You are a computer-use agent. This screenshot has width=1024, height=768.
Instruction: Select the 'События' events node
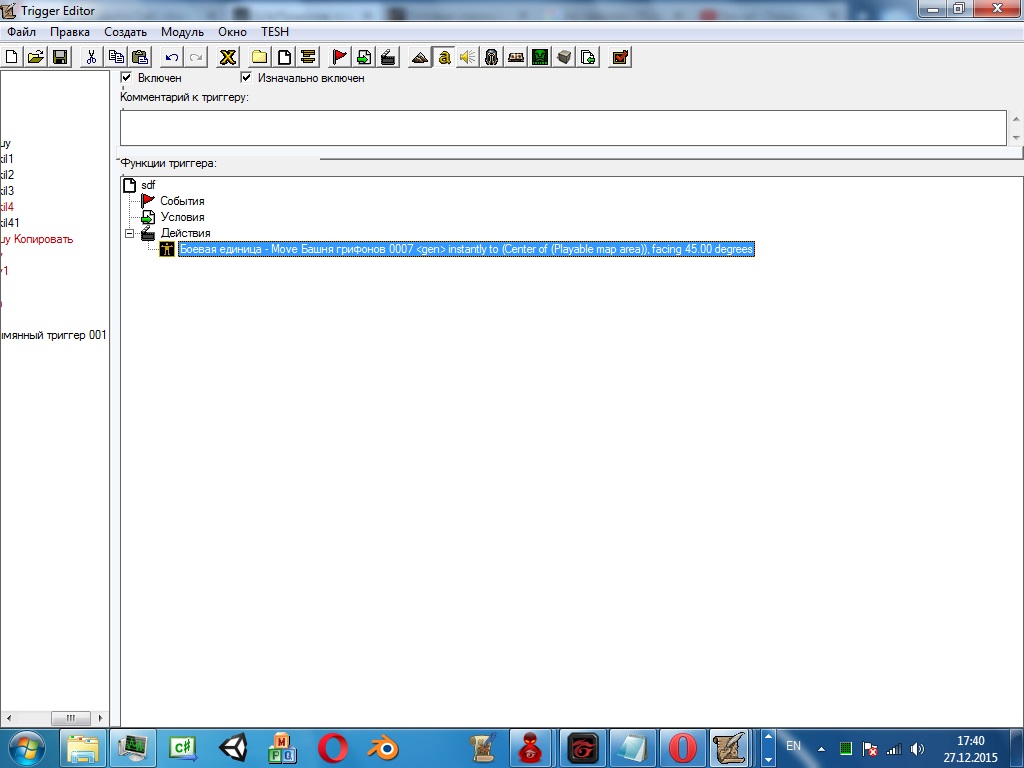[x=182, y=201]
